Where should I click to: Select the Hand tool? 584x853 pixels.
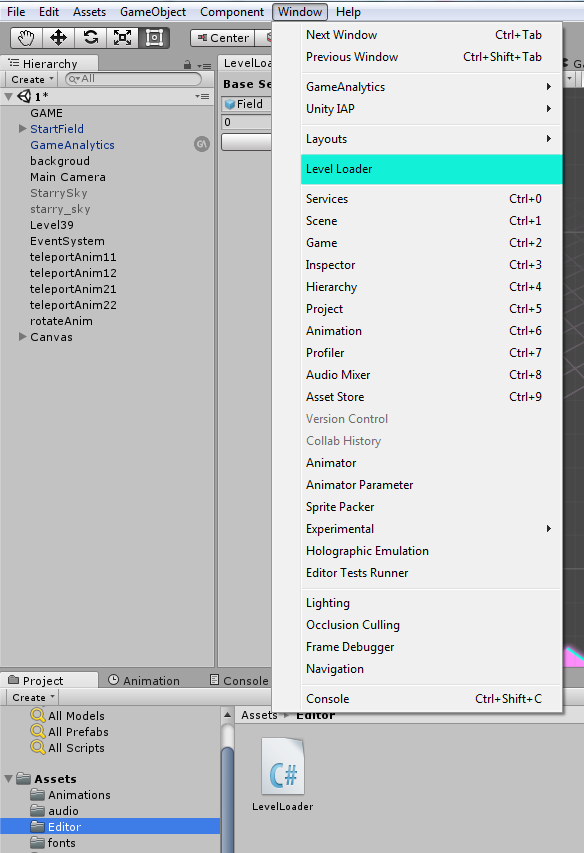(26, 38)
